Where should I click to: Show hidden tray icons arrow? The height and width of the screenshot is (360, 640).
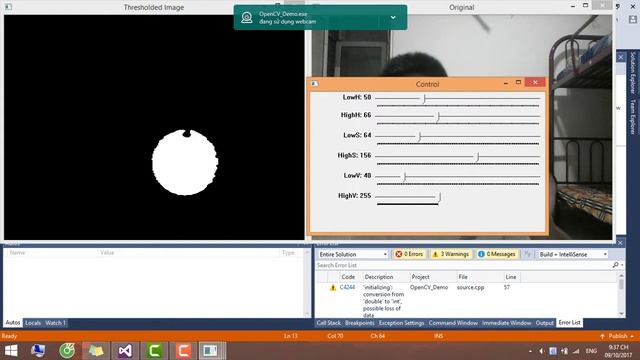tap(530, 351)
